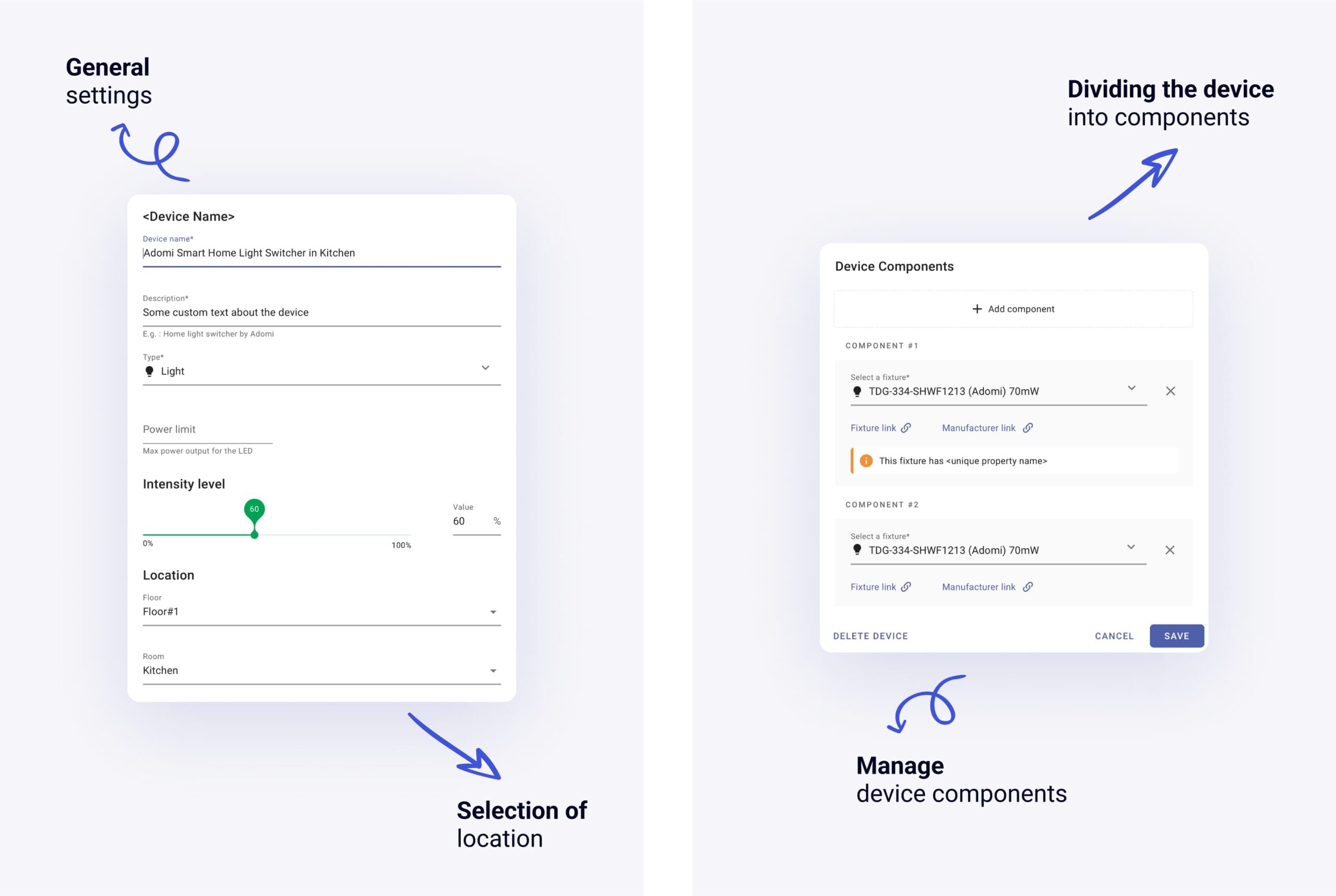Click the manufacturer link icon for Component #1
The image size is (1336, 896).
[1028, 427]
